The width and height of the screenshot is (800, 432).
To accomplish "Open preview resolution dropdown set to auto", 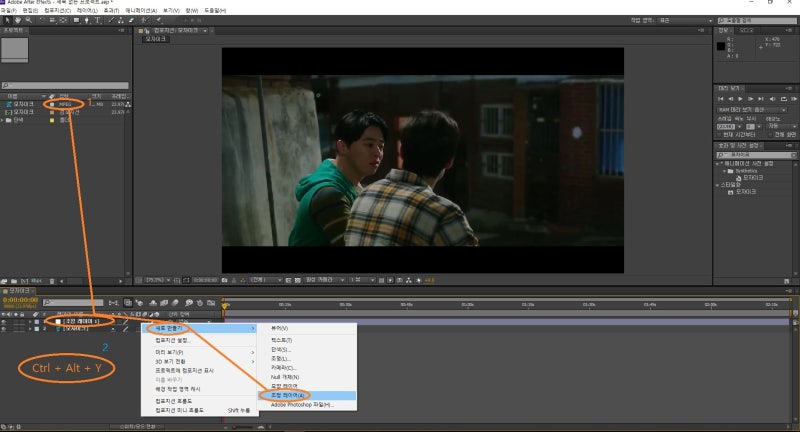I will [781, 126].
